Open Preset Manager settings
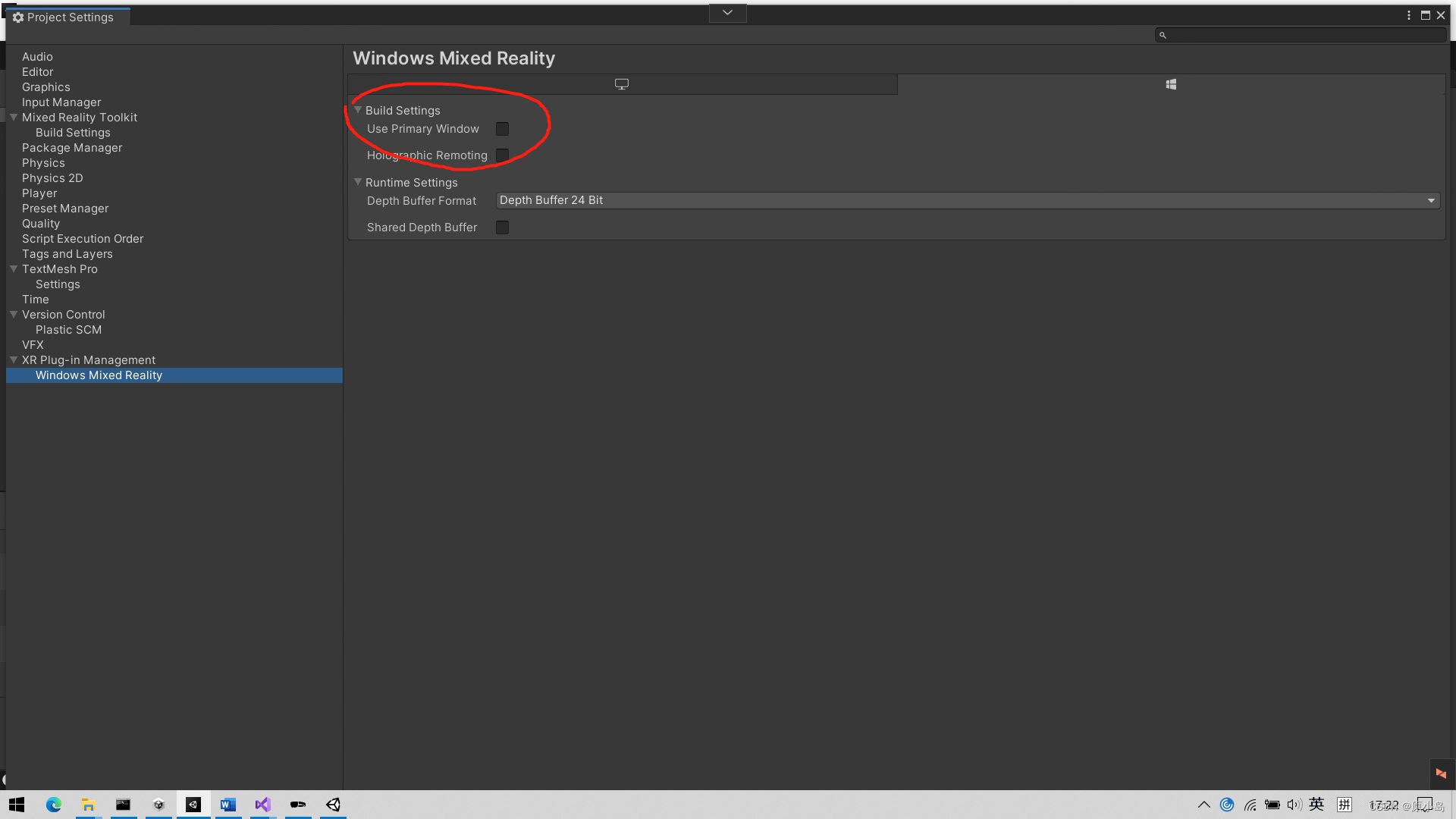 pos(65,209)
